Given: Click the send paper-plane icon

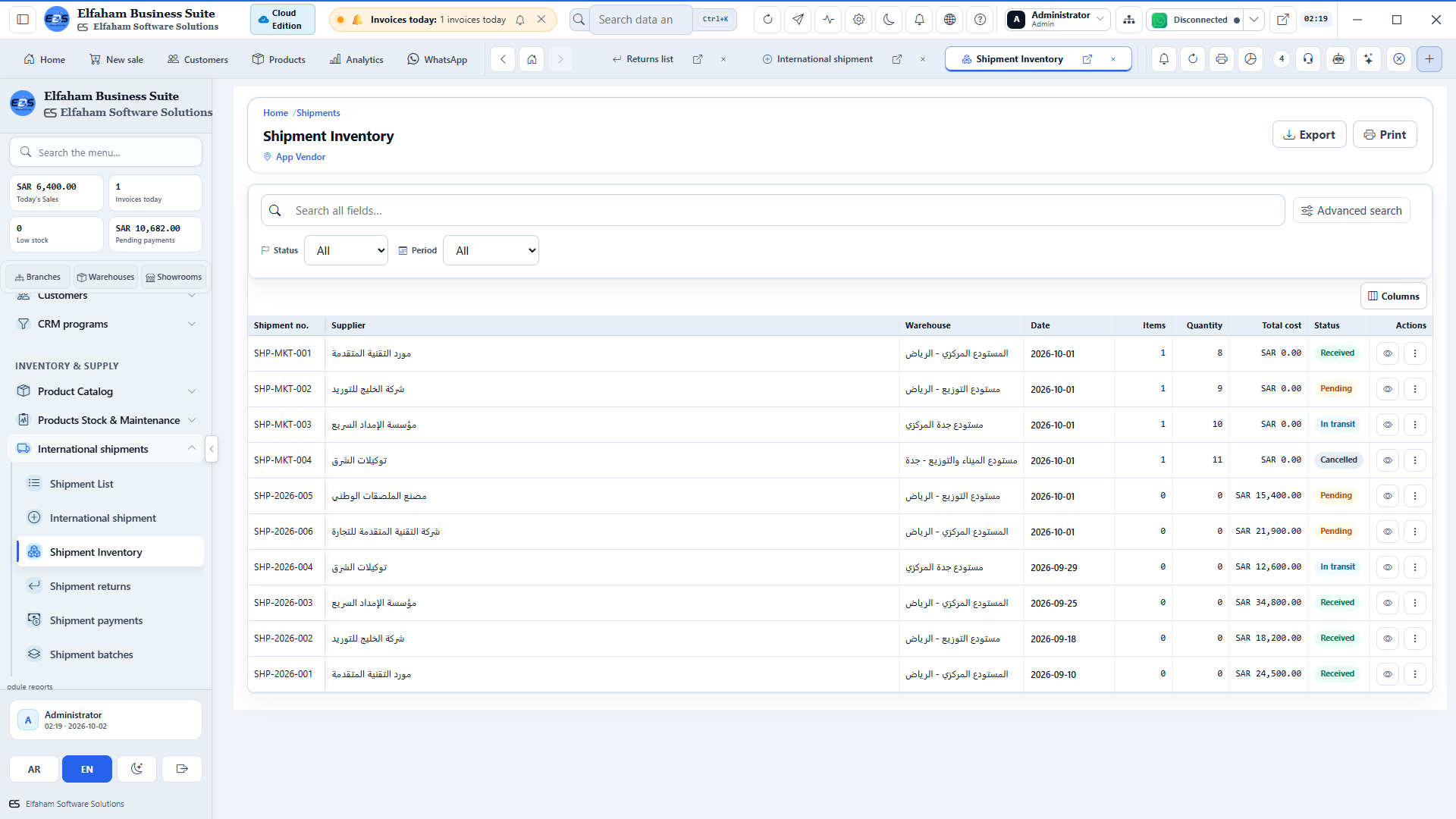Looking at the screenshot, I should click(798, 20).
